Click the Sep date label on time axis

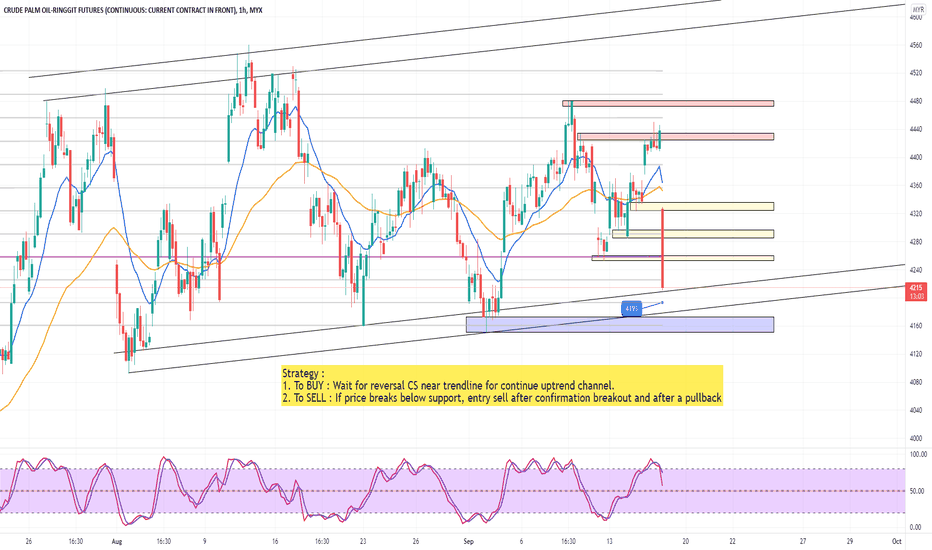pos(468,542)
